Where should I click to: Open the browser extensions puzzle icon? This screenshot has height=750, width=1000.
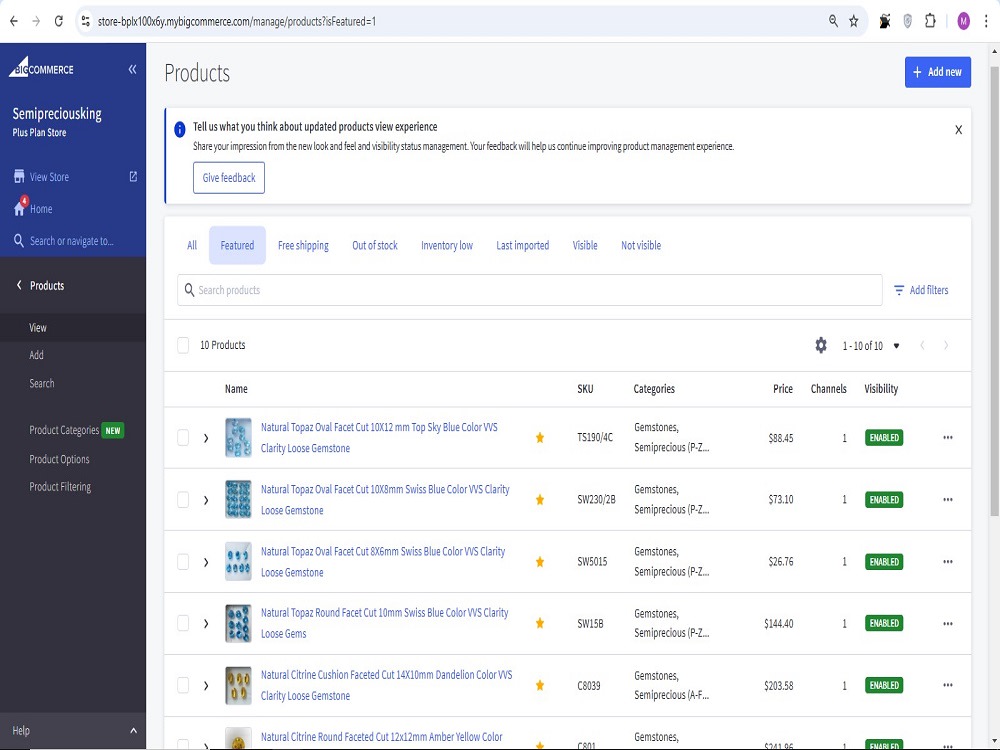[930, 21]
